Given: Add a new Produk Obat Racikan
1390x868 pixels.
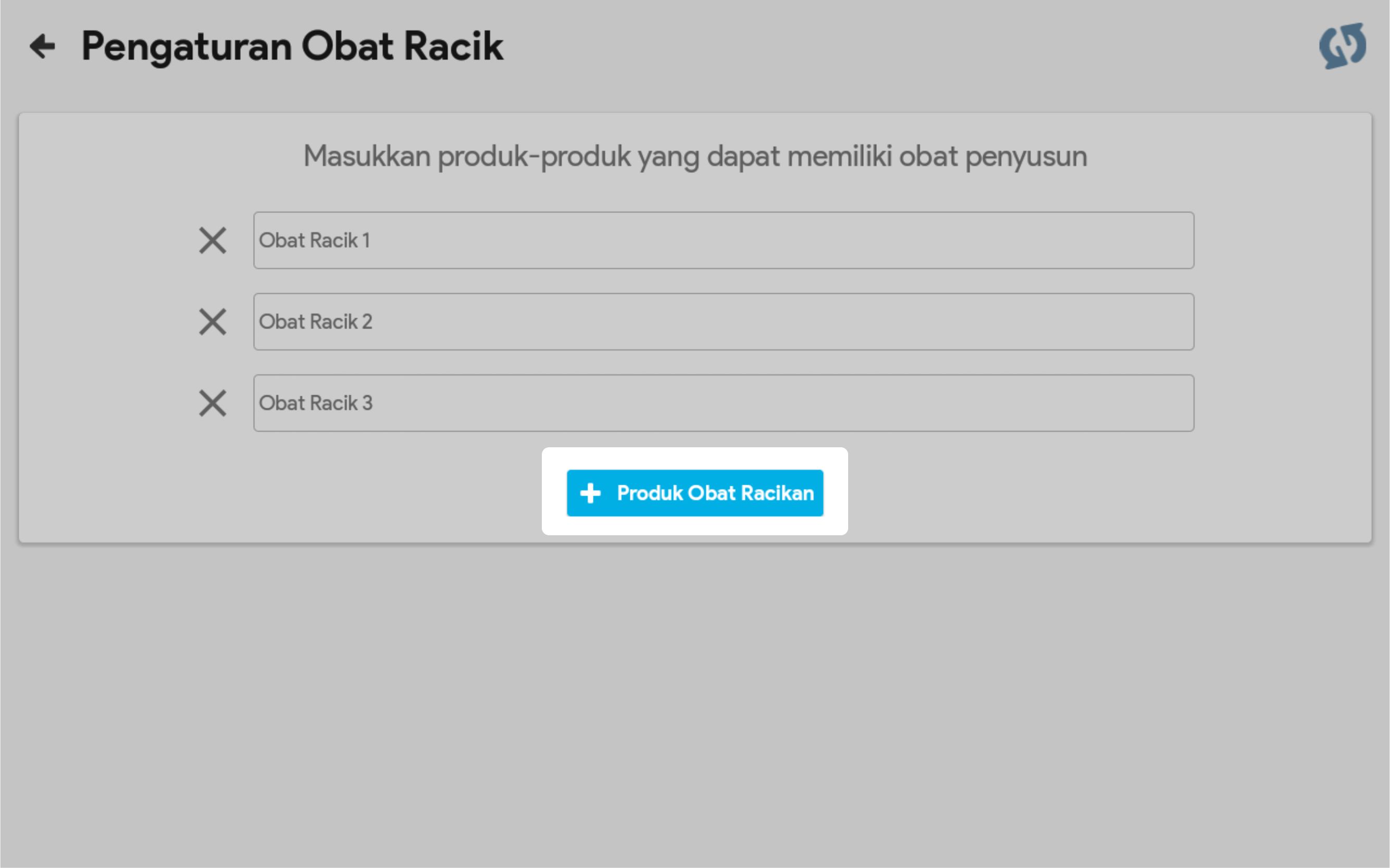Looking at the screenshot, I should click(694, 493).
